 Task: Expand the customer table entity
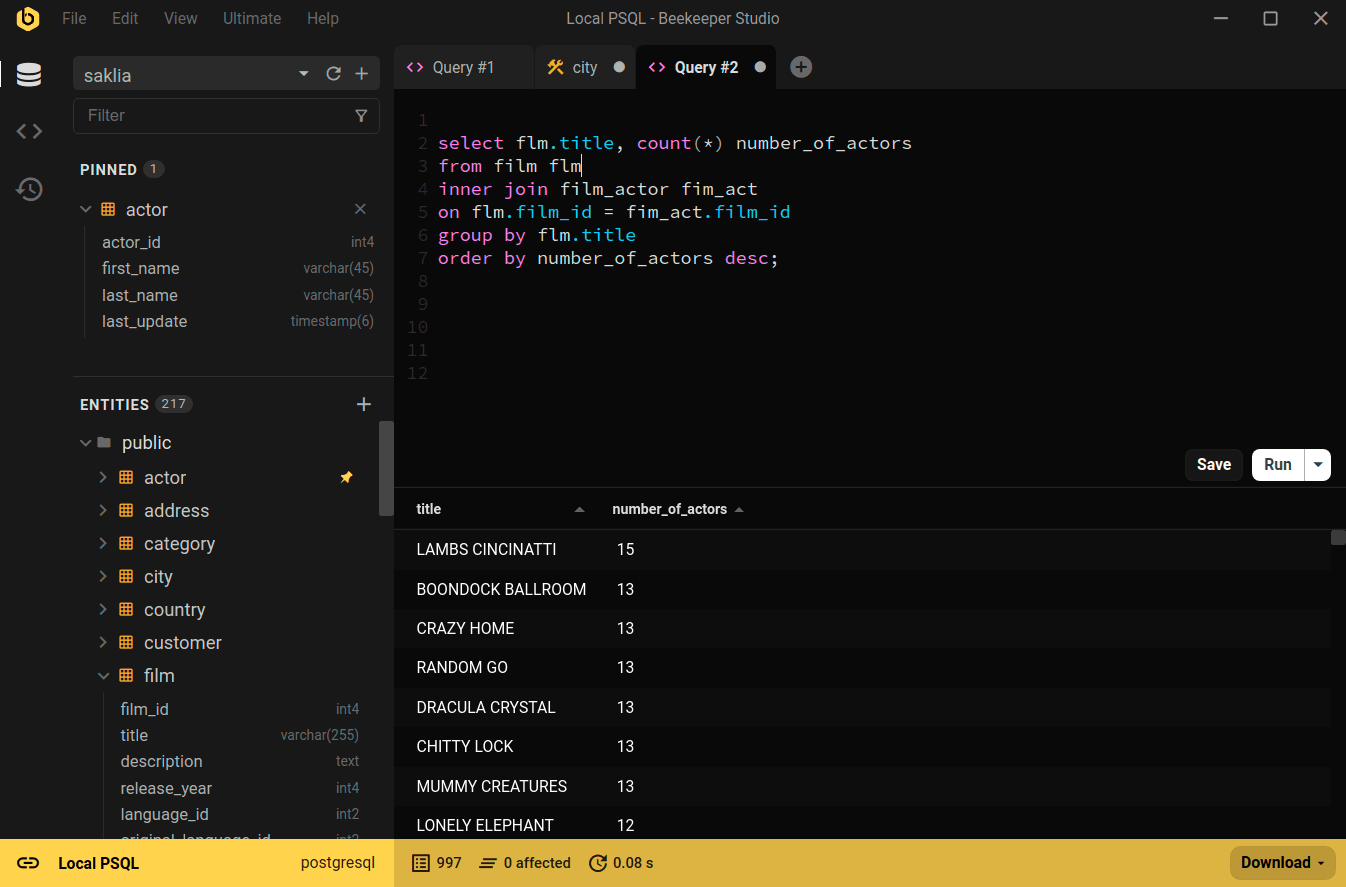click(x=102, y=642)
